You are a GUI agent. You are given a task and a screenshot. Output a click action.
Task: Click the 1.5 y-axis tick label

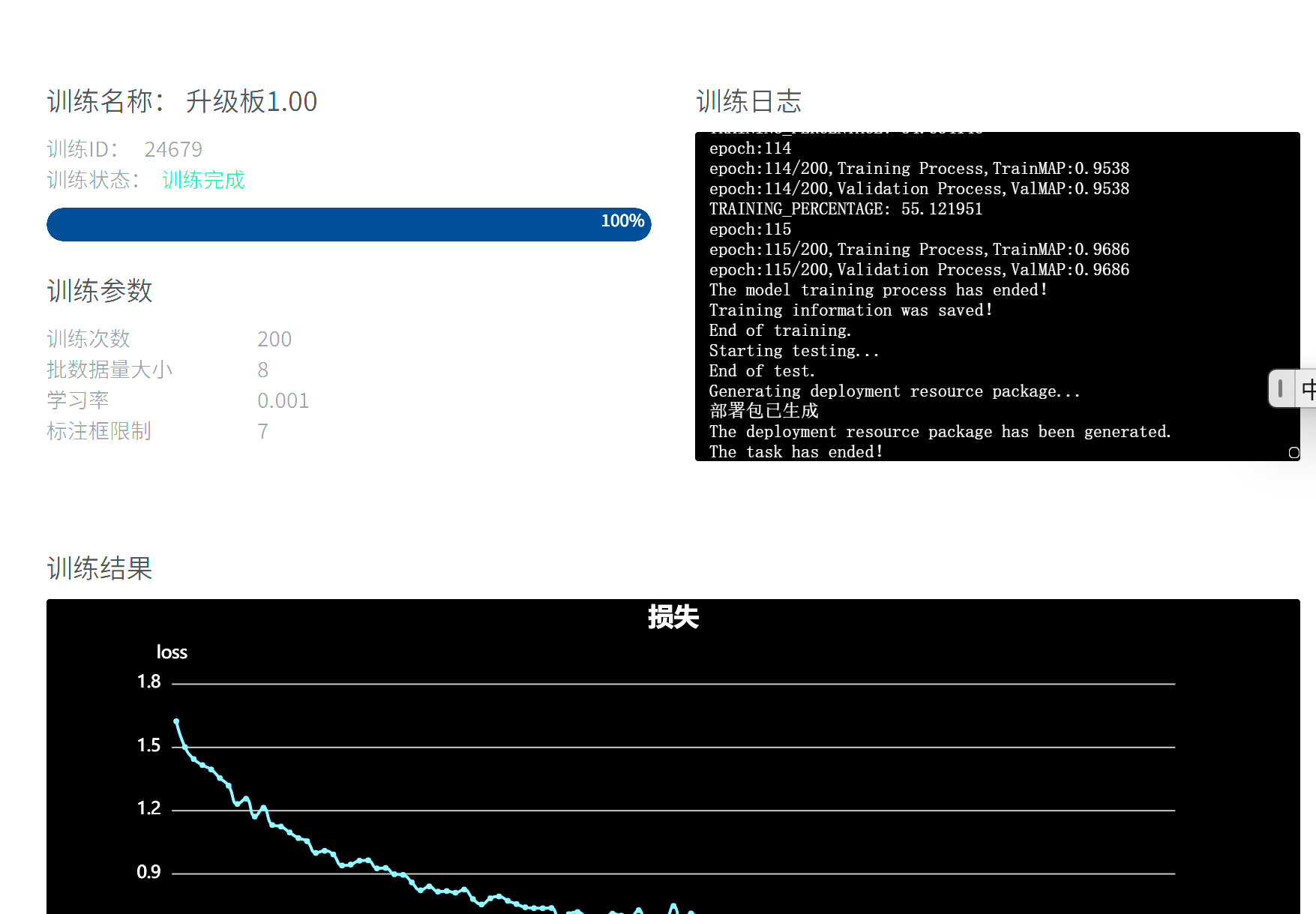point(148,745)
